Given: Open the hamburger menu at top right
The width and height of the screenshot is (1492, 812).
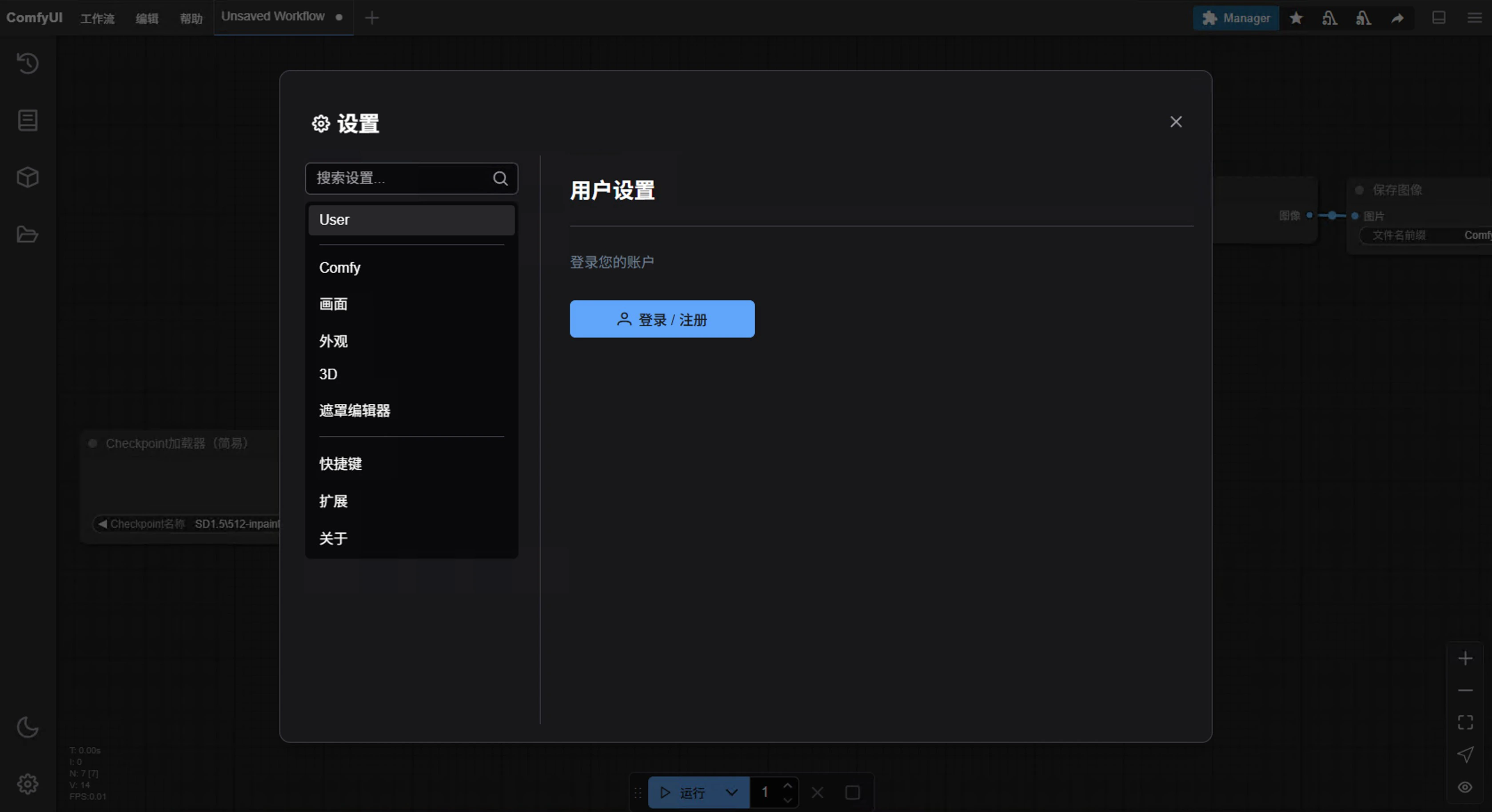Looking at the screenshot, I should point(1474,18).
